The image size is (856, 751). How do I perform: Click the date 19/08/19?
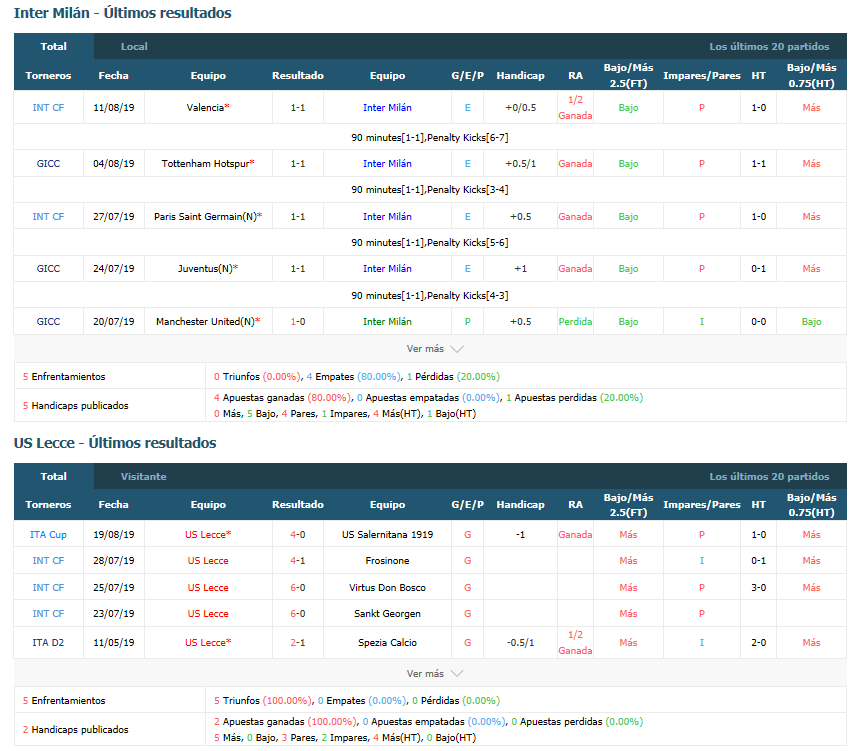[114, 534]
